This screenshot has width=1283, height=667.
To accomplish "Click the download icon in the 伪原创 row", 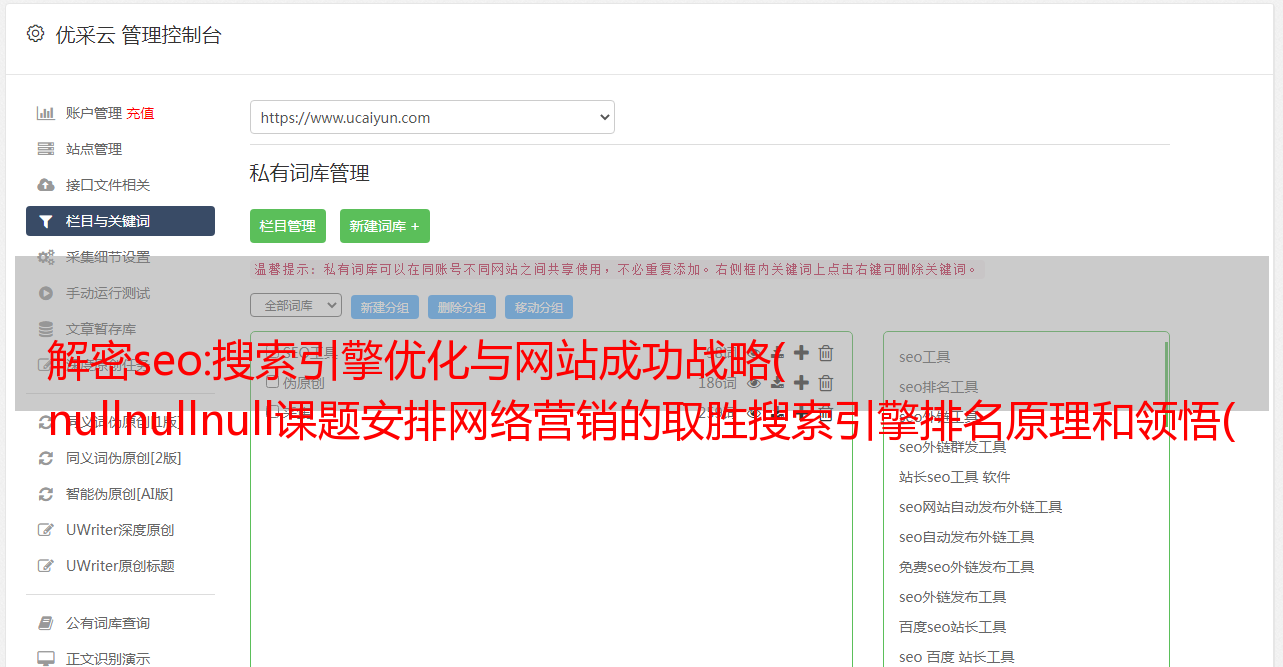I will pos(777,383).
